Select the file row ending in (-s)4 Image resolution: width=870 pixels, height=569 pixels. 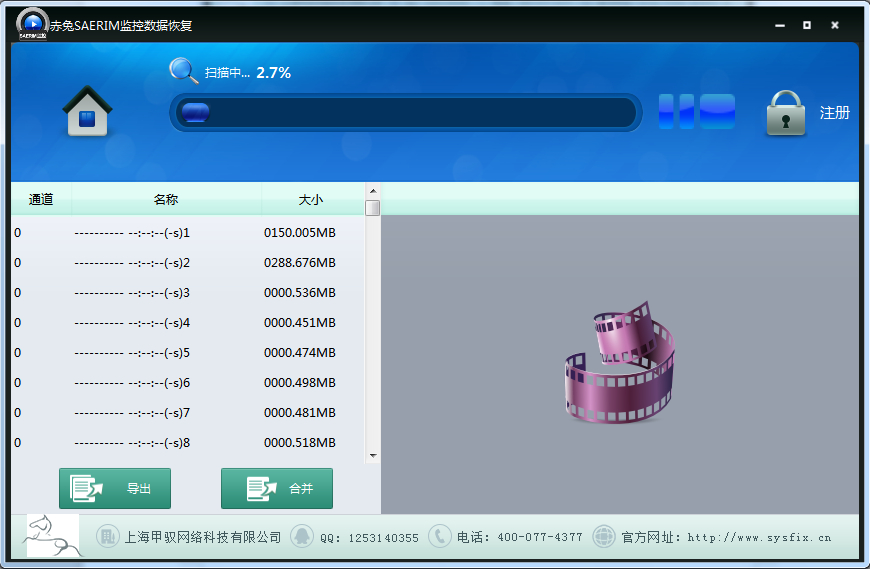188,322
